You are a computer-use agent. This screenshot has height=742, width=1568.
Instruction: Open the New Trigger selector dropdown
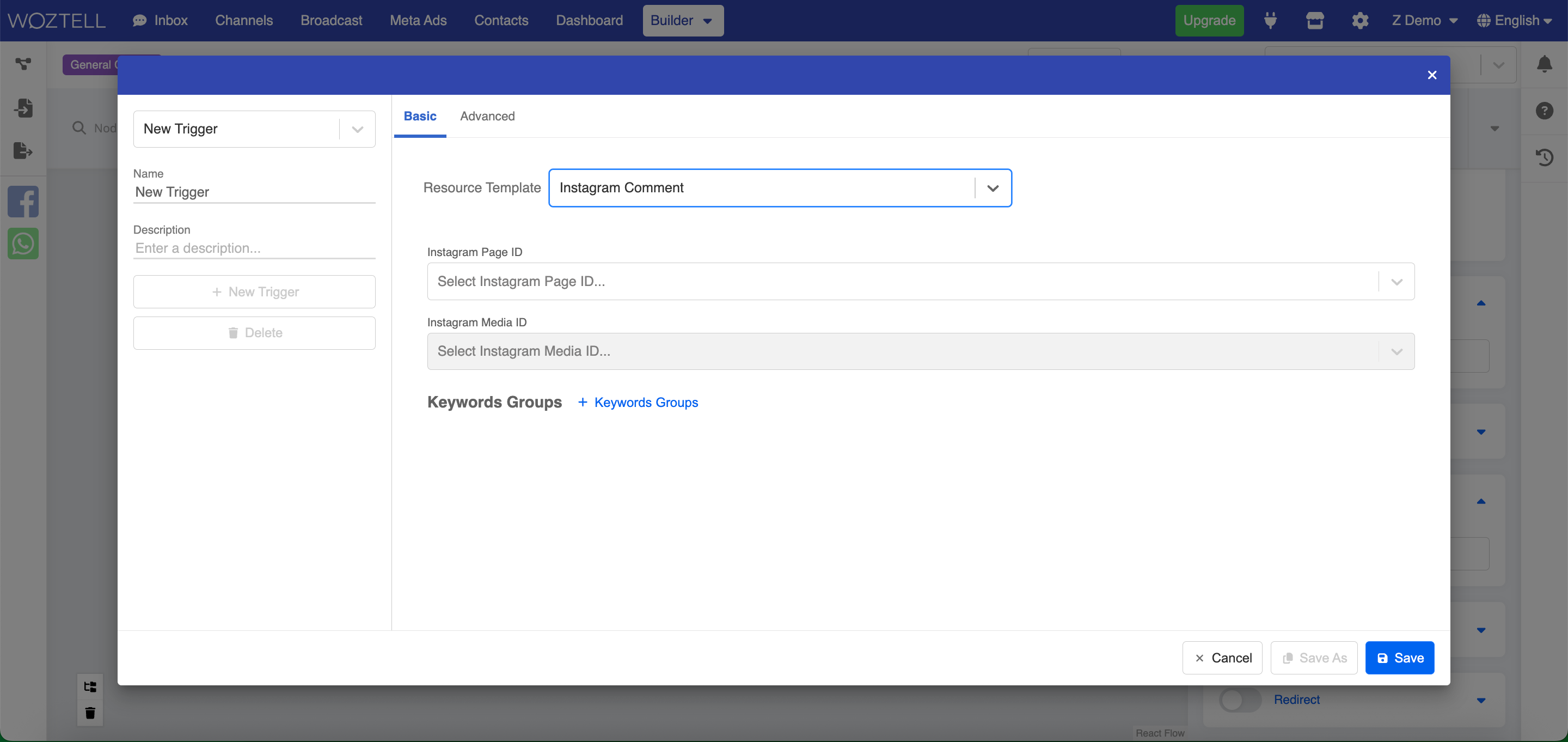coord(254,129)
